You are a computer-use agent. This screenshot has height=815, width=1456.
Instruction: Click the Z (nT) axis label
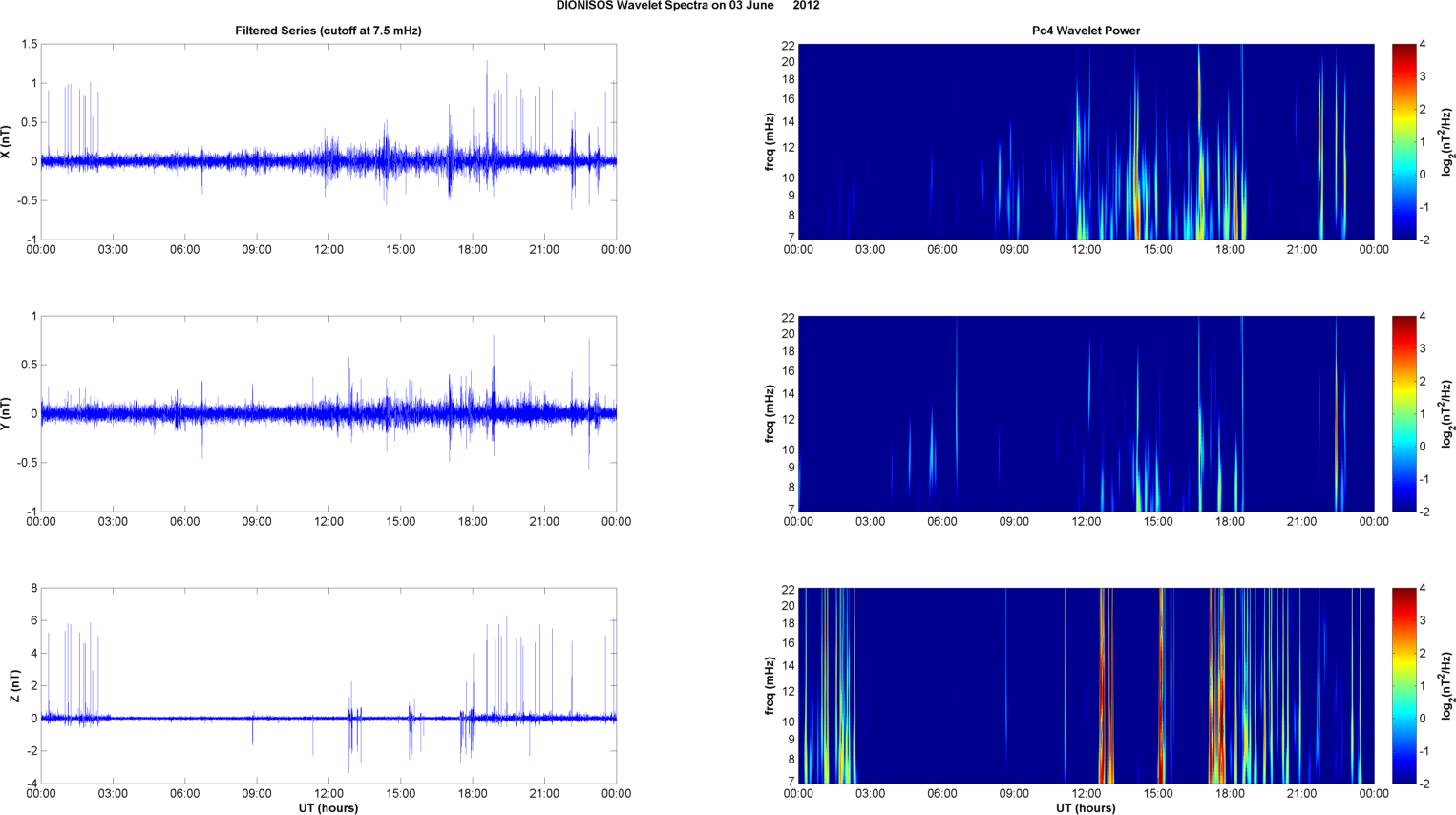point(14,686)
